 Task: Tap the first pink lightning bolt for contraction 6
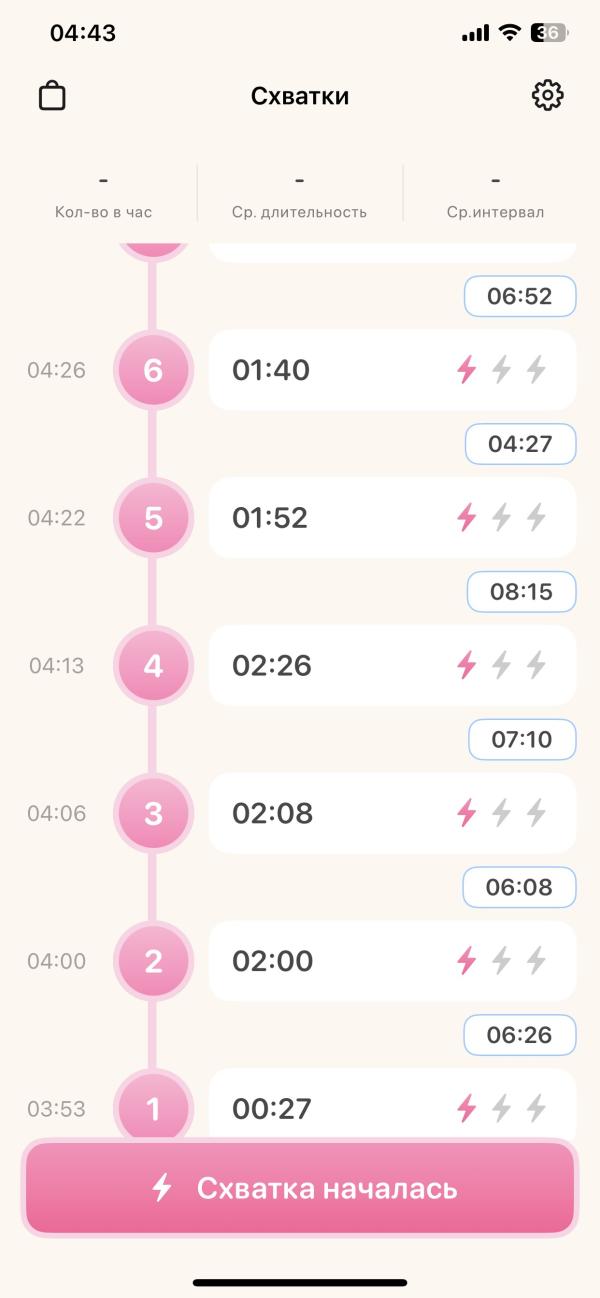point(467,370)
